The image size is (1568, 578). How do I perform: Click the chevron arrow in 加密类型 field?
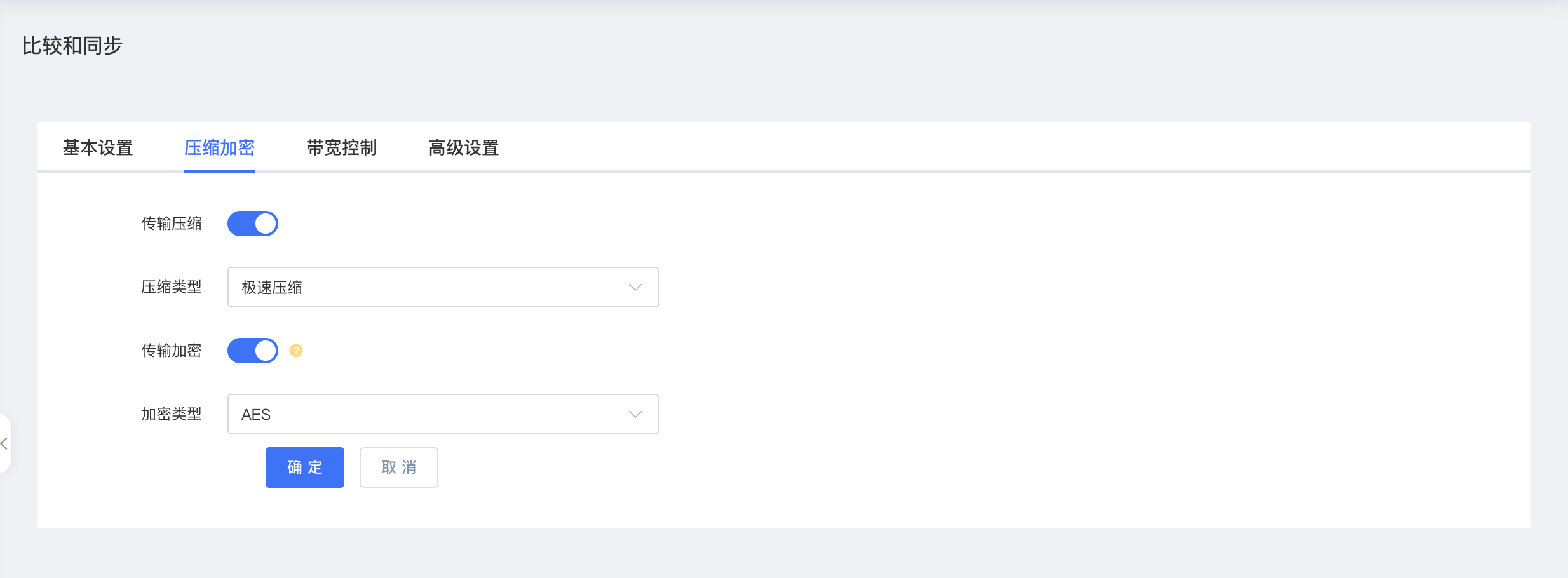pyautogui.click(x=635, y=414)
